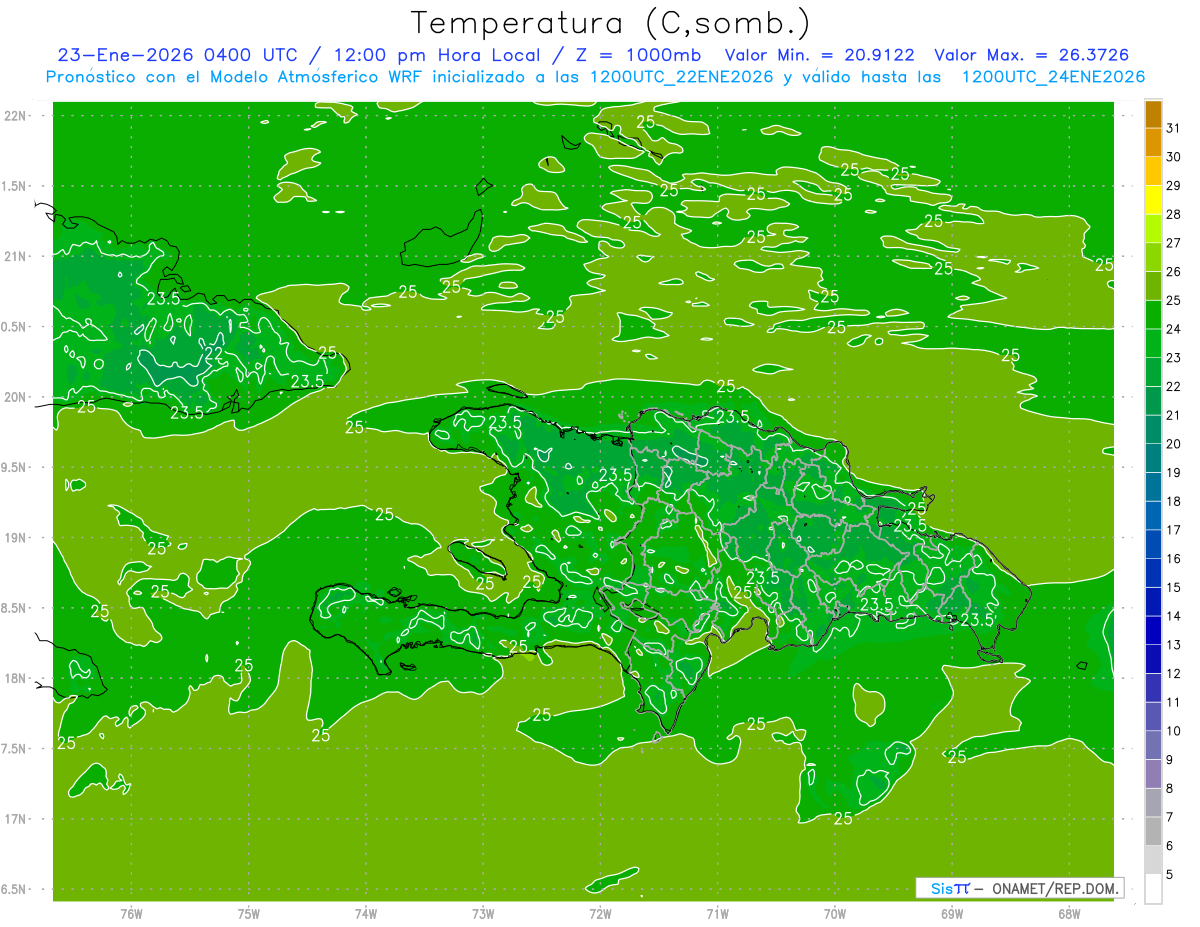
Task: Click the "21N" latitude axis label
Action: pyautogui.click(x=15, y=256)
